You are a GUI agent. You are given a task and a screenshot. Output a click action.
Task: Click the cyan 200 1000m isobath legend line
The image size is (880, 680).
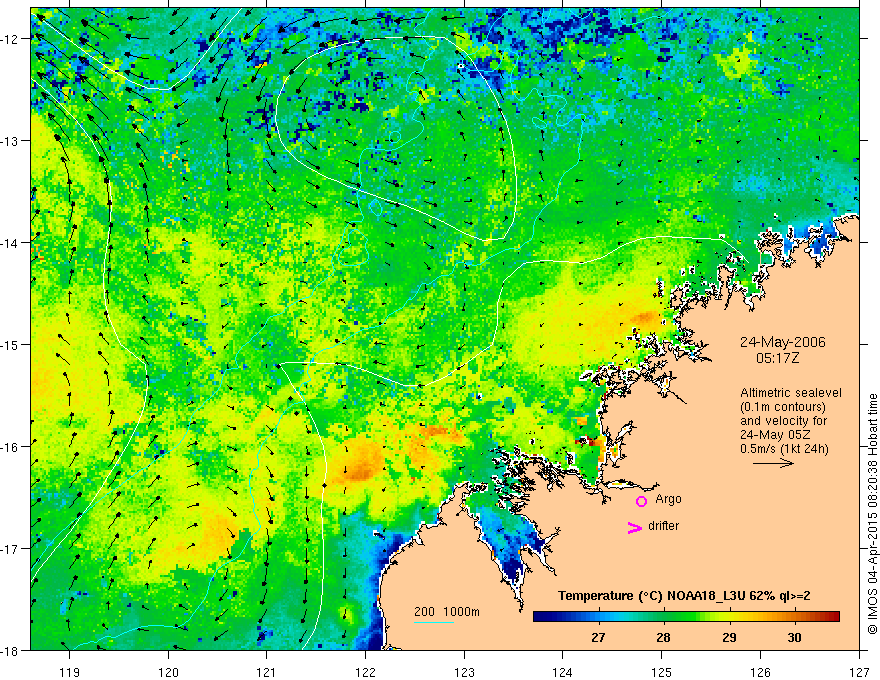(x=434, y=622)
